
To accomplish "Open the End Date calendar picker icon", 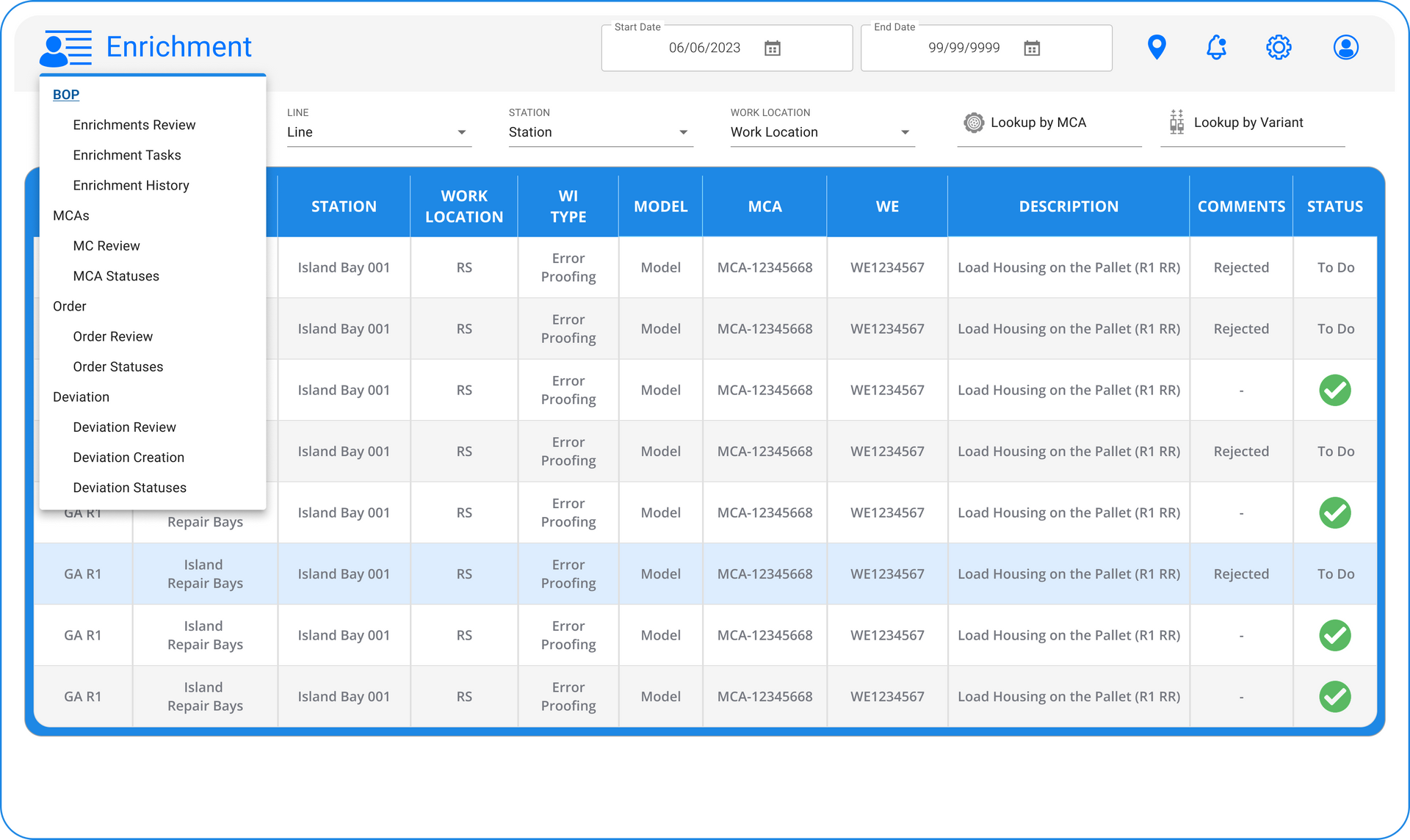I will (1032, 48).
